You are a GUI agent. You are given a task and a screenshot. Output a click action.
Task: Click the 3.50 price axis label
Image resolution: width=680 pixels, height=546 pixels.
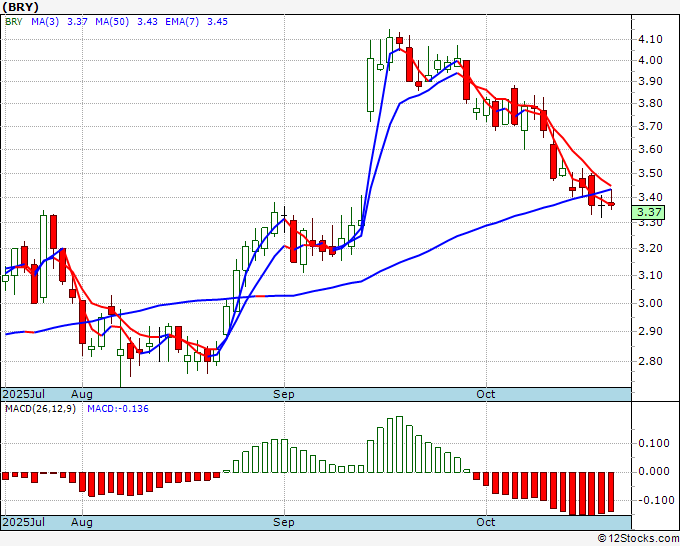[650, 173]
